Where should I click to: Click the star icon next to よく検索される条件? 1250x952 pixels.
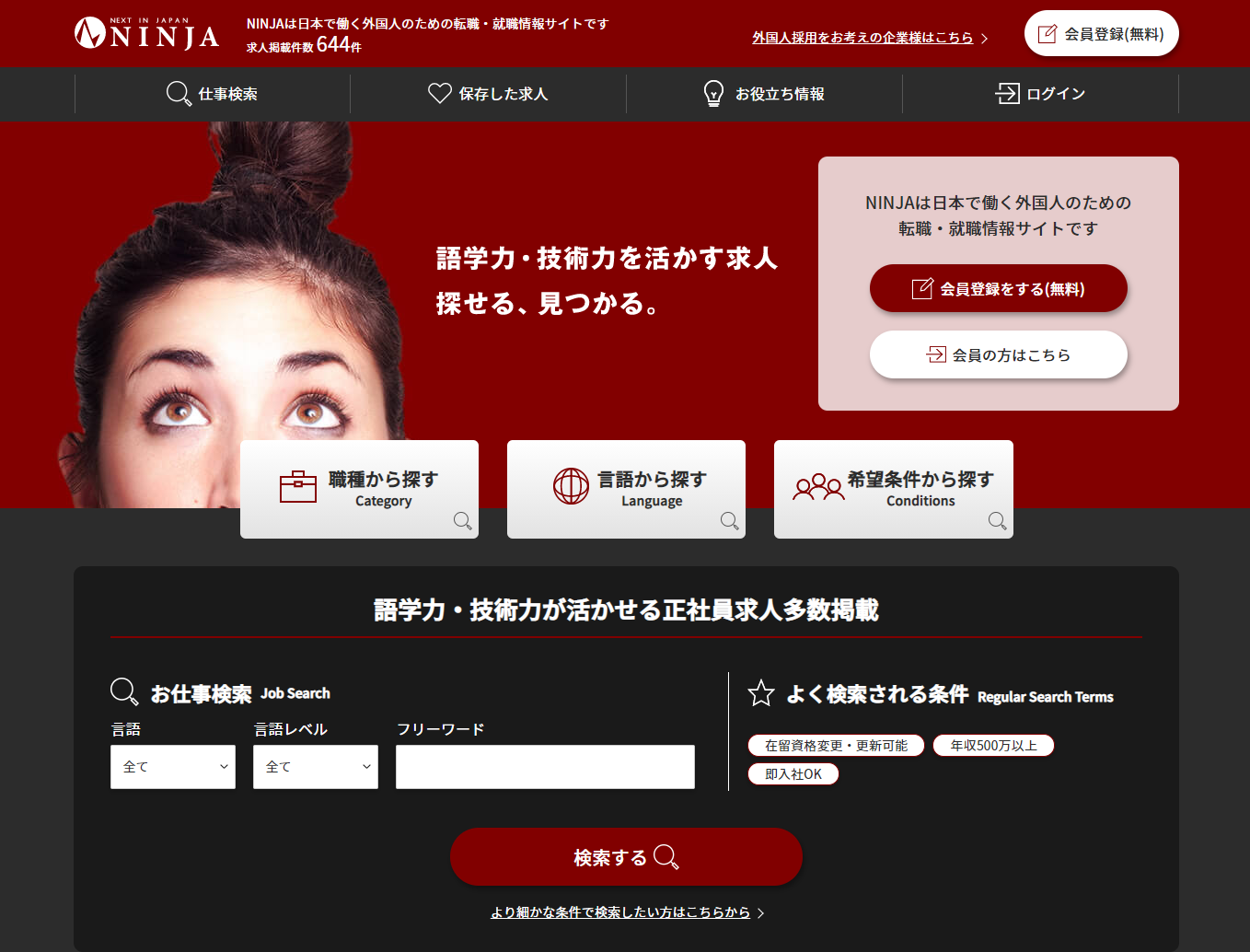(761, 692)
